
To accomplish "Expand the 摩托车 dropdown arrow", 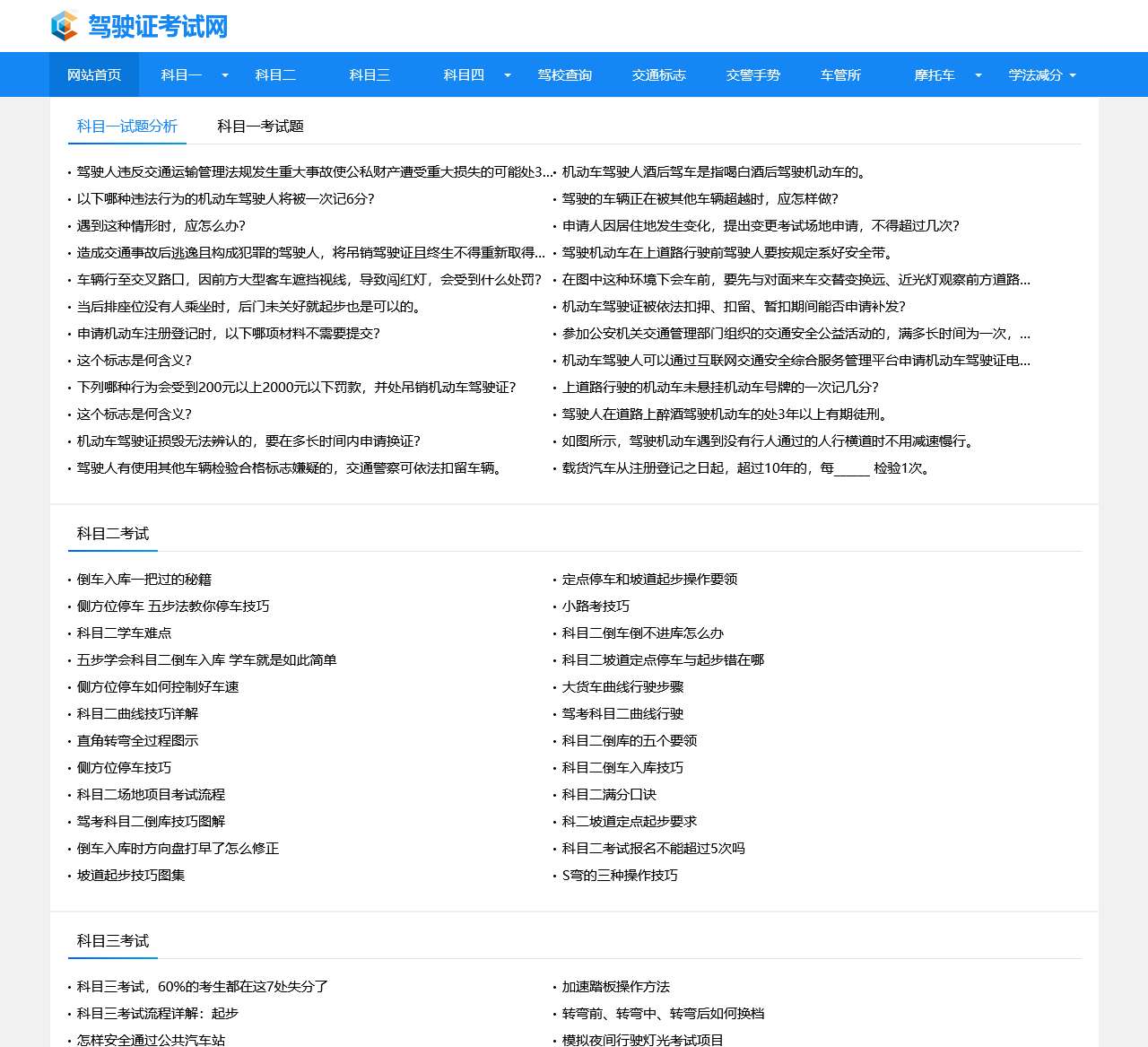I will [978, 75].
